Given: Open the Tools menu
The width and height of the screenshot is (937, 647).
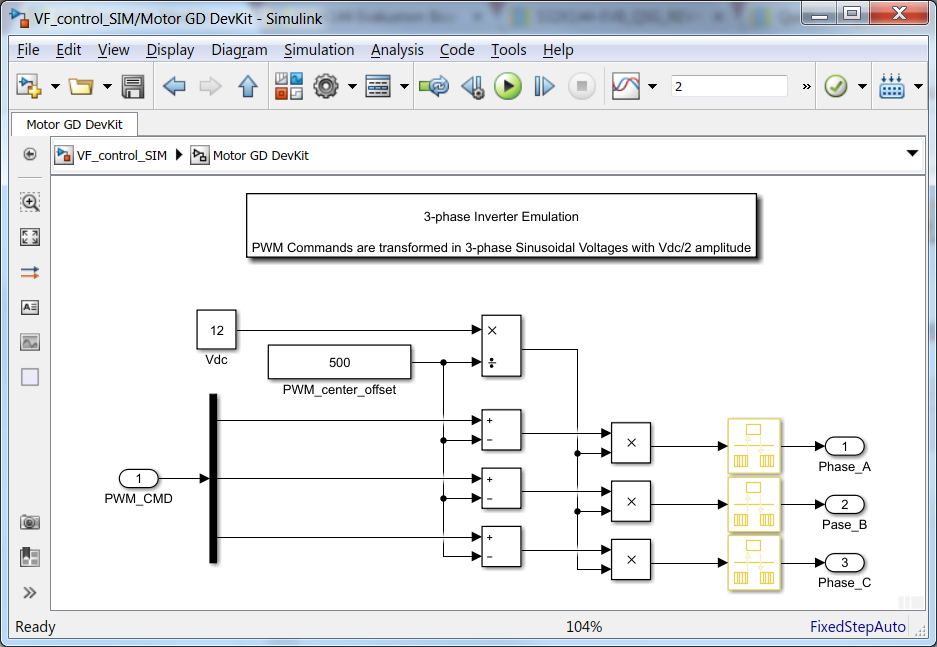Looking at the screenshot, I should pyautogui.click(x=508, y=50).
